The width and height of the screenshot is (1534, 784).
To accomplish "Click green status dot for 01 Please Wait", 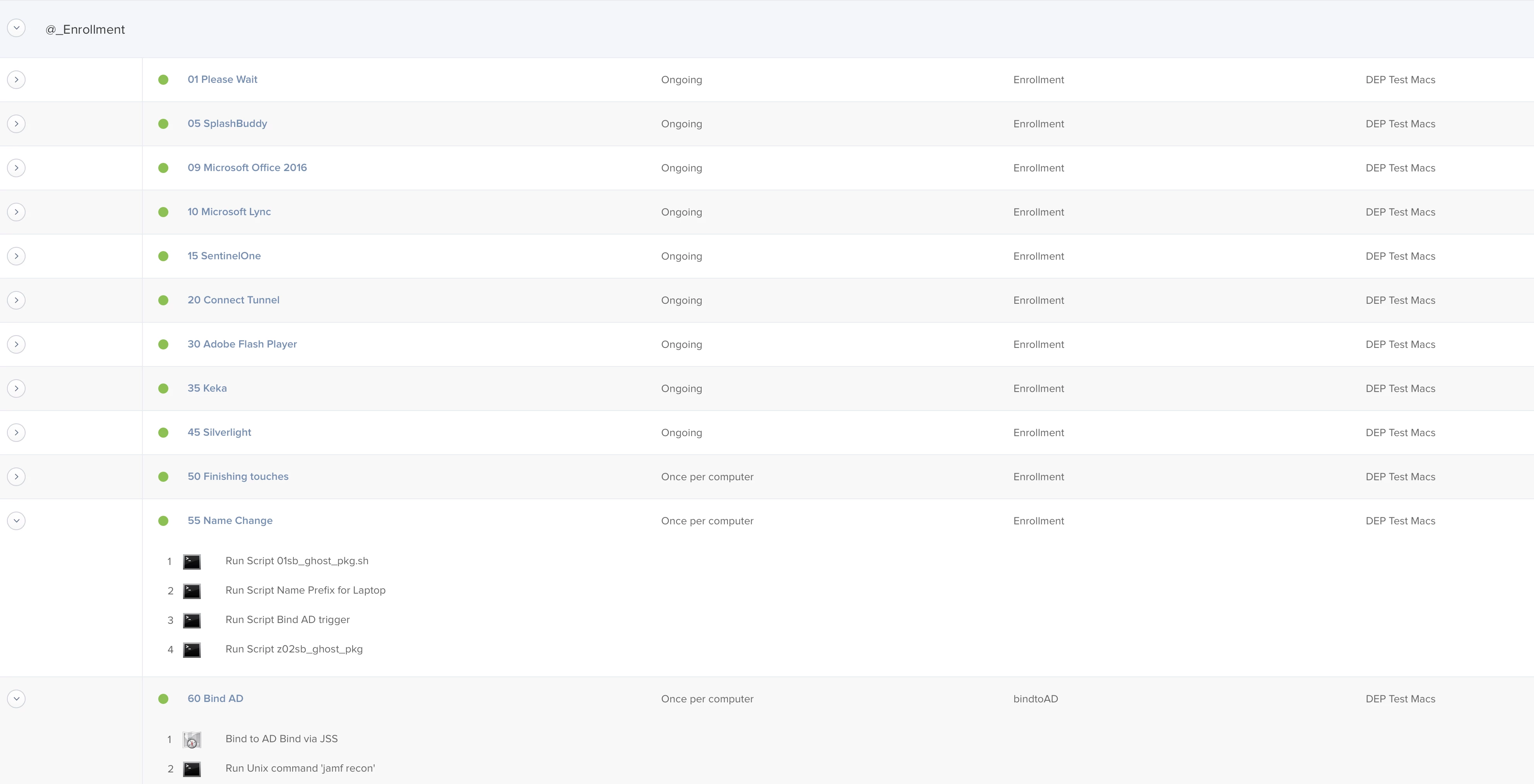I will pos(163,80).
